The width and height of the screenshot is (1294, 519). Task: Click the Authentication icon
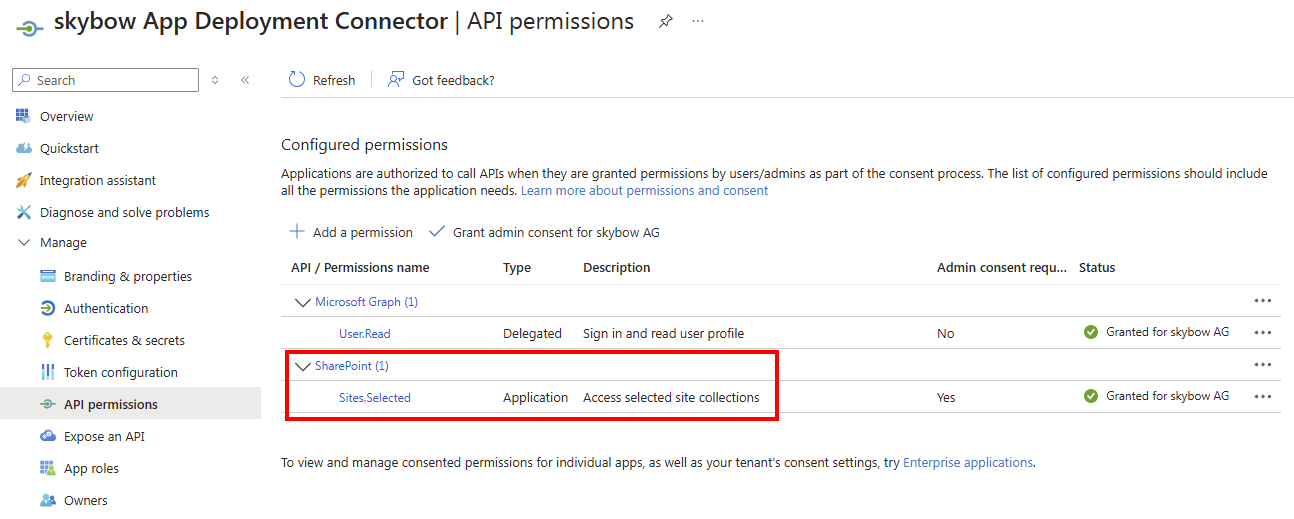[47, 308]
